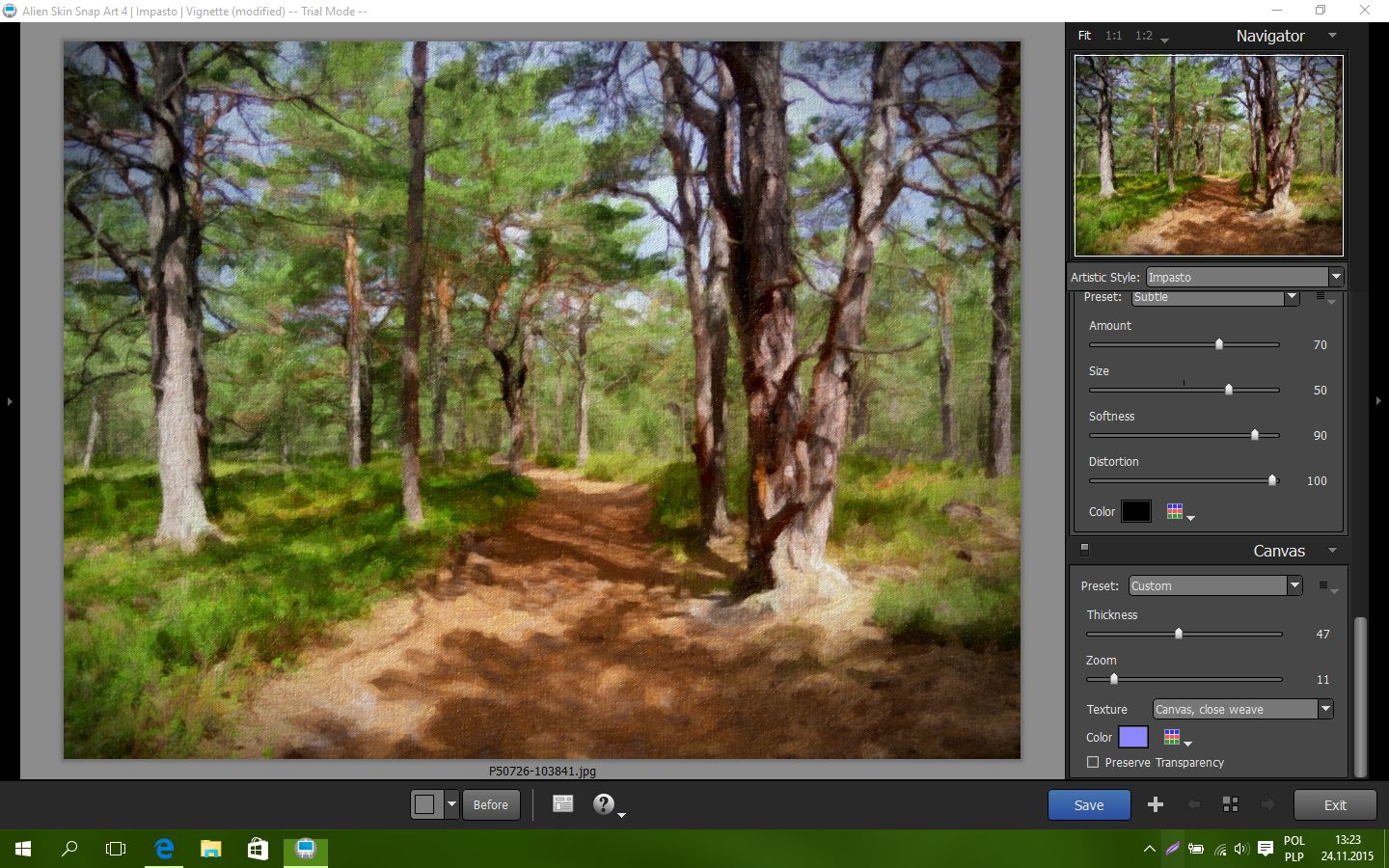Screen dimensions: 1389x868
Task: Click the Amount value 70
Action: pos(1320,344)
